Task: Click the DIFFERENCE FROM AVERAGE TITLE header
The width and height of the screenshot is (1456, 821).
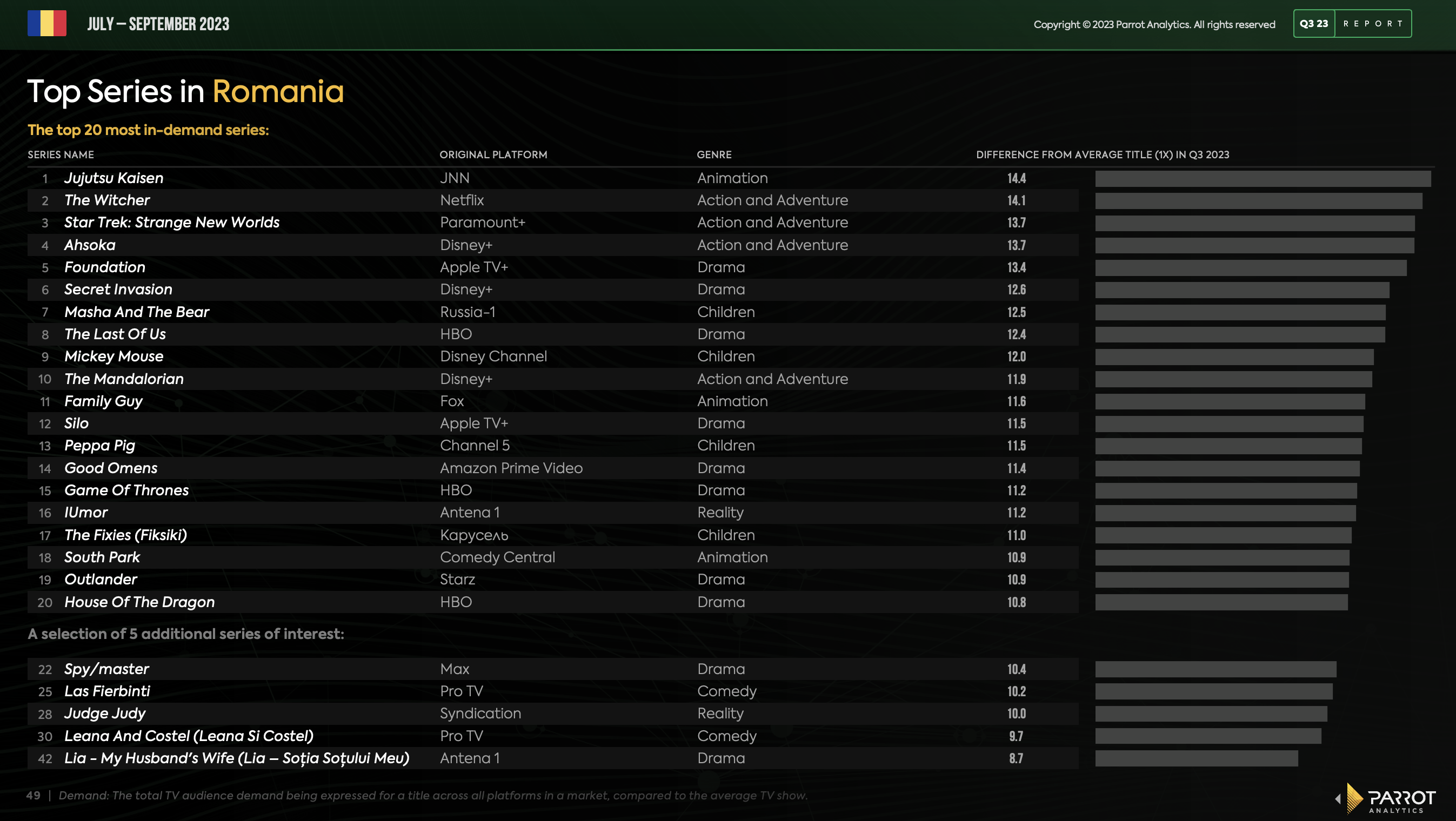Action: pyautogui.click(x=1103, y=155)
